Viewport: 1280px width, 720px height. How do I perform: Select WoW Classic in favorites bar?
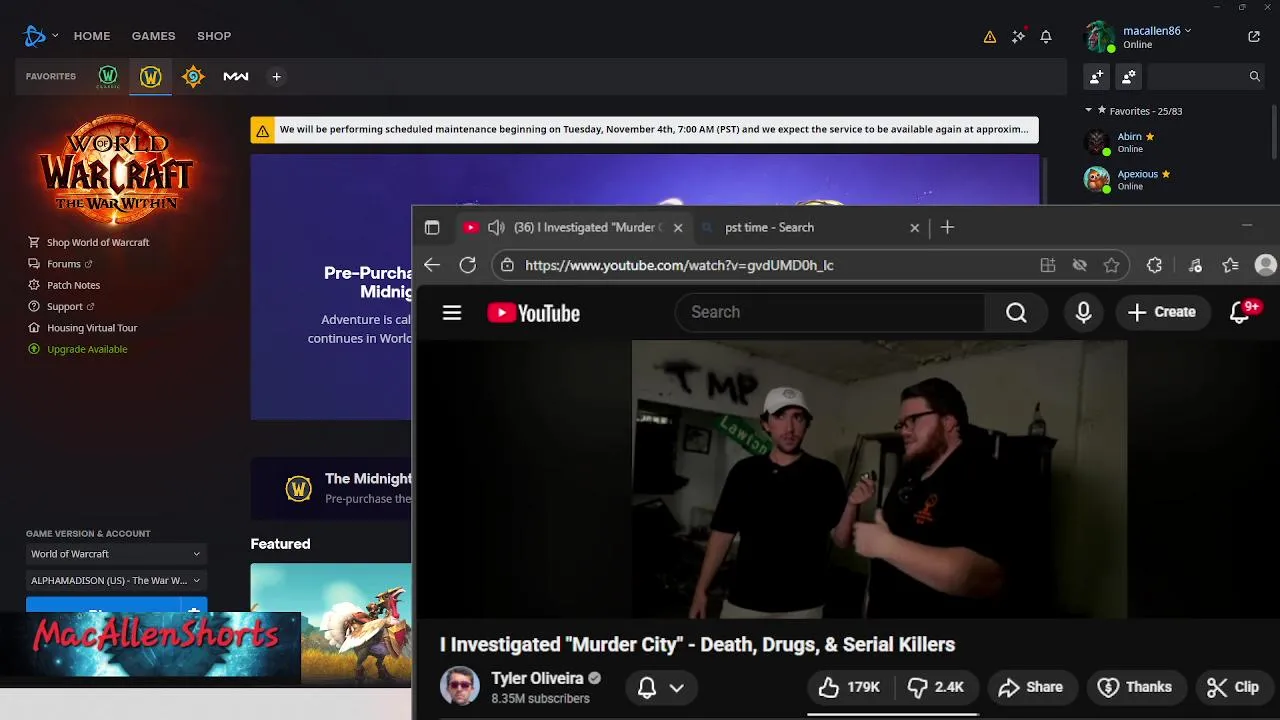108,76
